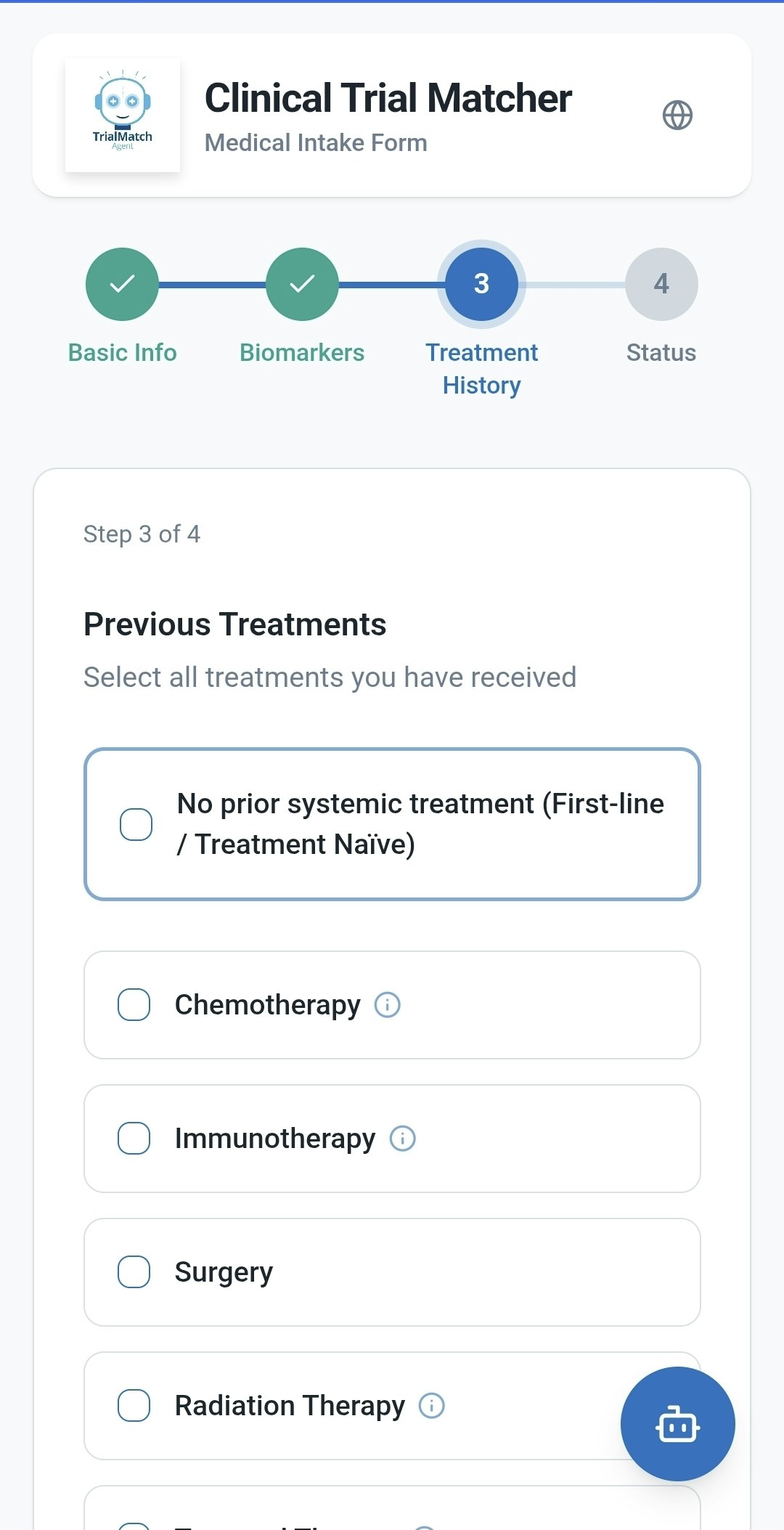Open the chatbot assistant floating button
This screenshot has height=1530, width=784.
(x=677, y=1423)
